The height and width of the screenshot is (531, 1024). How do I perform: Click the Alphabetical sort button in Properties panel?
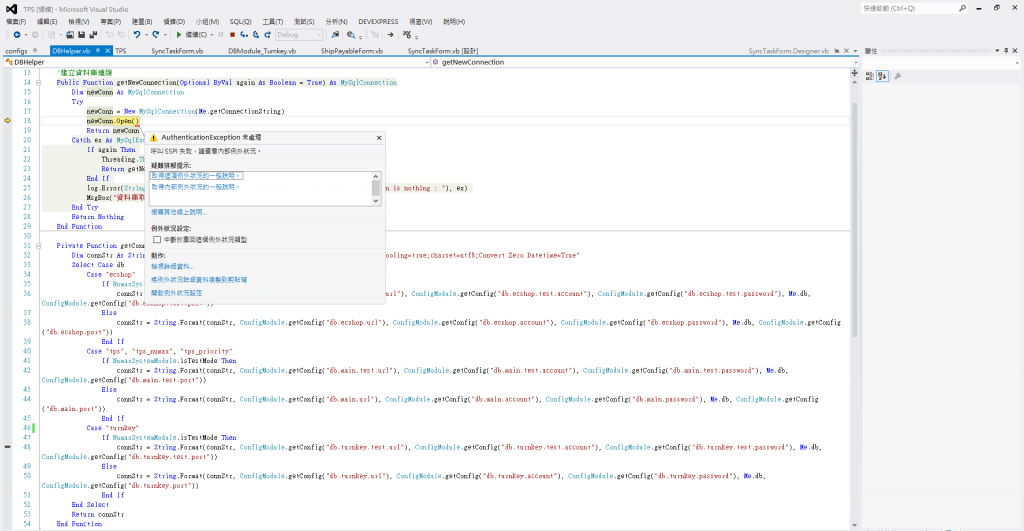click(x=882, y=76)
